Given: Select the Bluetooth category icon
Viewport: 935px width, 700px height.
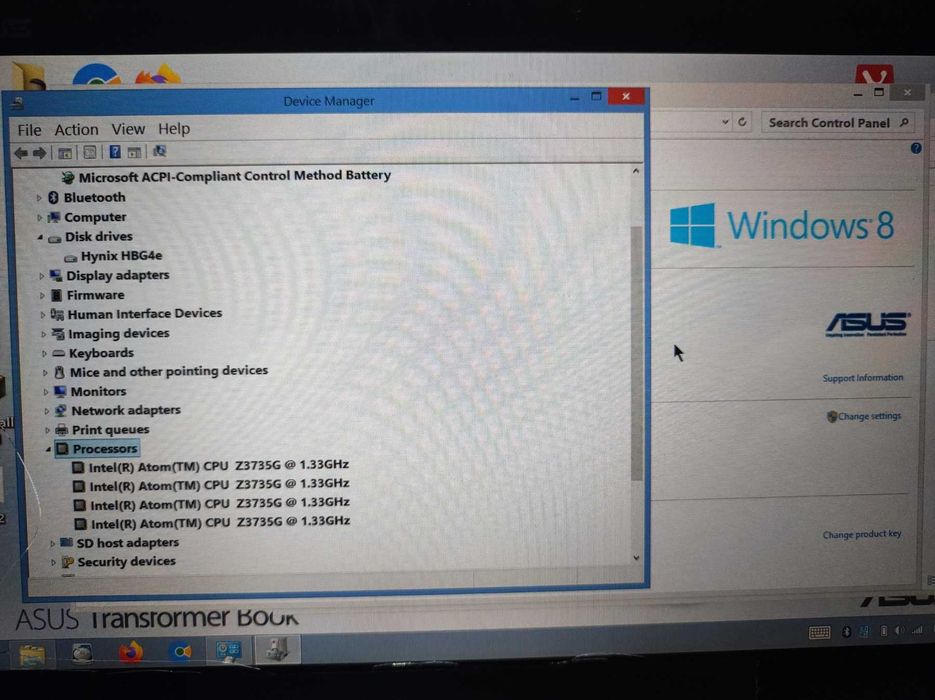Looking at the screenshot, I should (x=54, y=197).
